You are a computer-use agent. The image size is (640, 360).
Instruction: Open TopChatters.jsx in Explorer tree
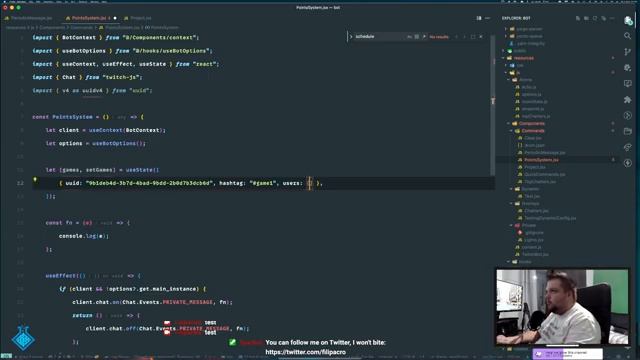point(540,182)
